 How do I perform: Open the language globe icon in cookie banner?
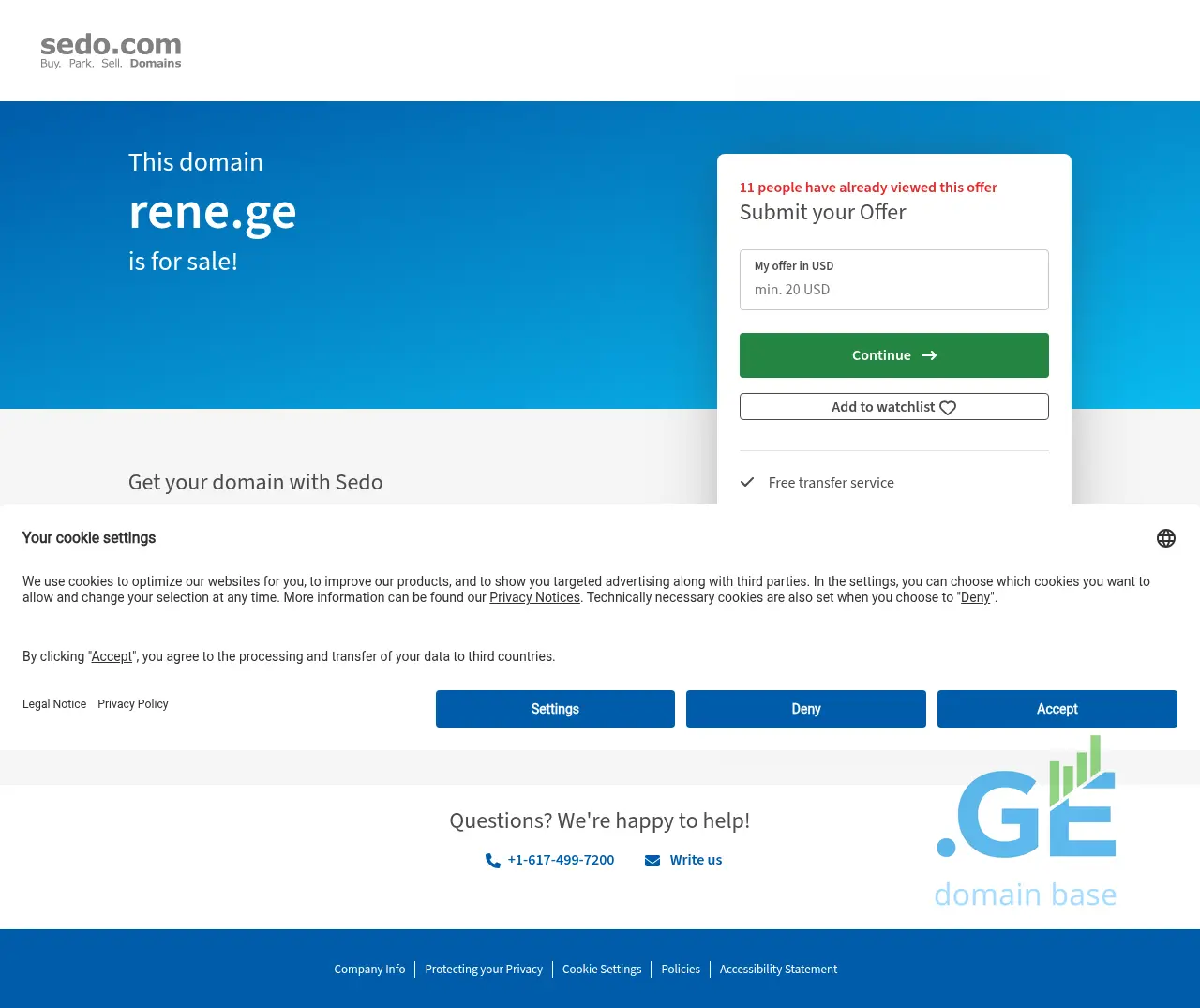click(x=1165, y=538)
